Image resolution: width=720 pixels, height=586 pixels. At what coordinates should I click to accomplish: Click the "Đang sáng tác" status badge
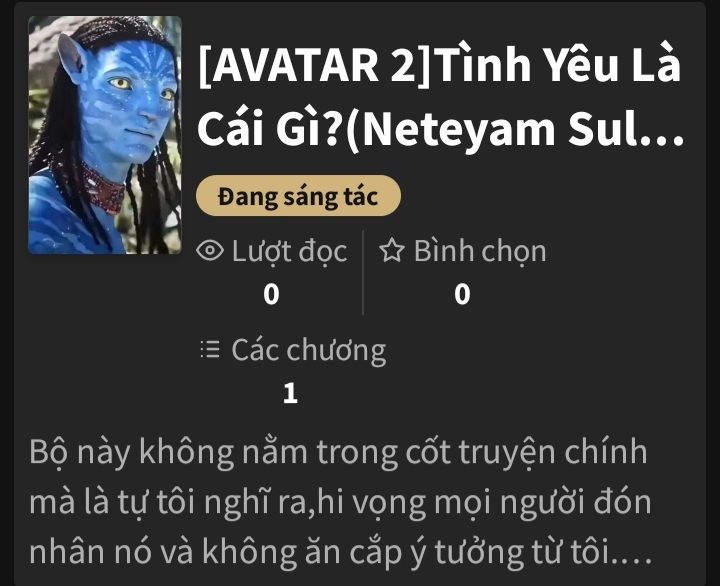pyautogui.click(x=298, y=196)
